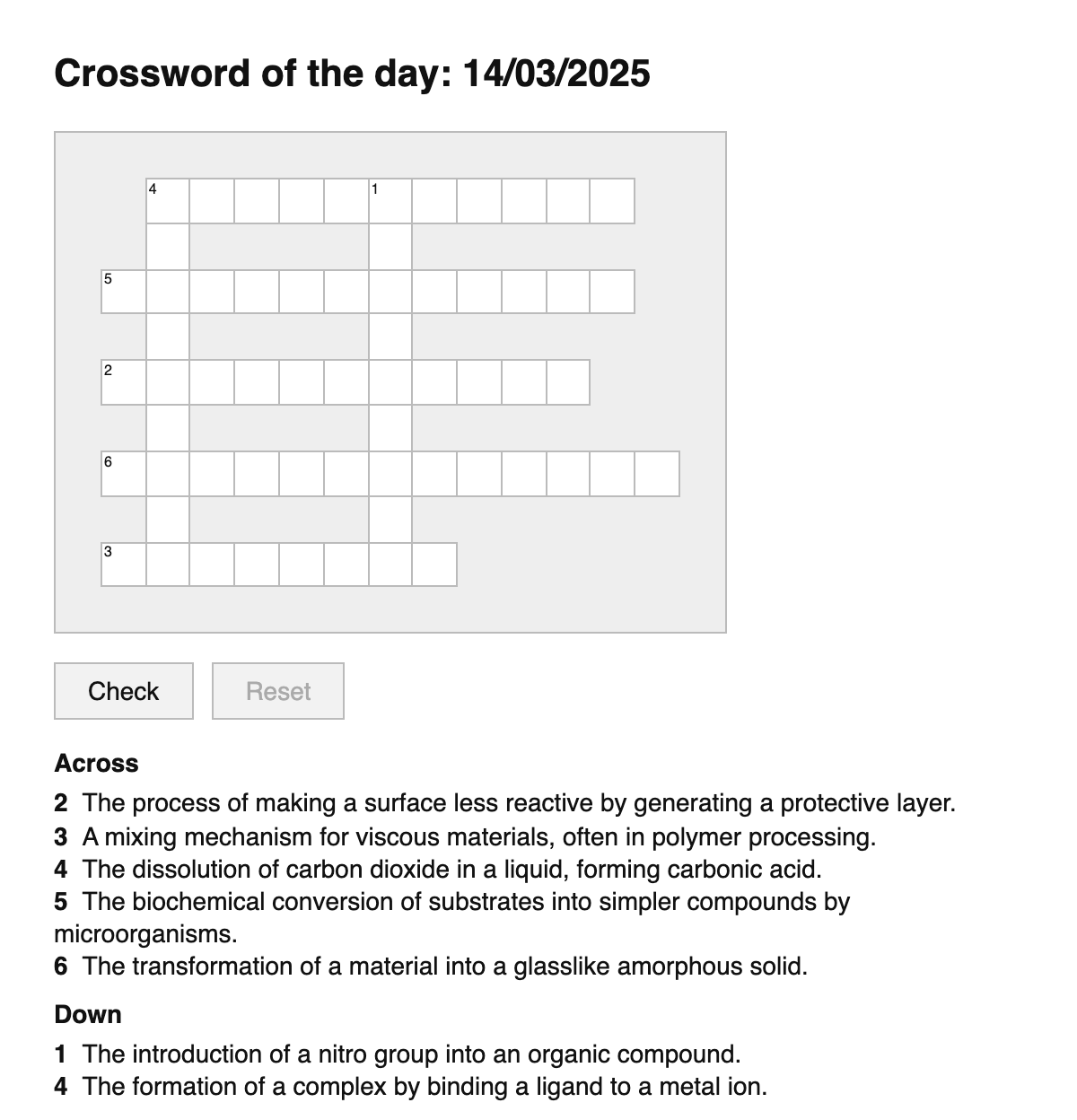Click the last cell of 5 Across
Screen dimensions: 1077x1120
tap(612, 292)
